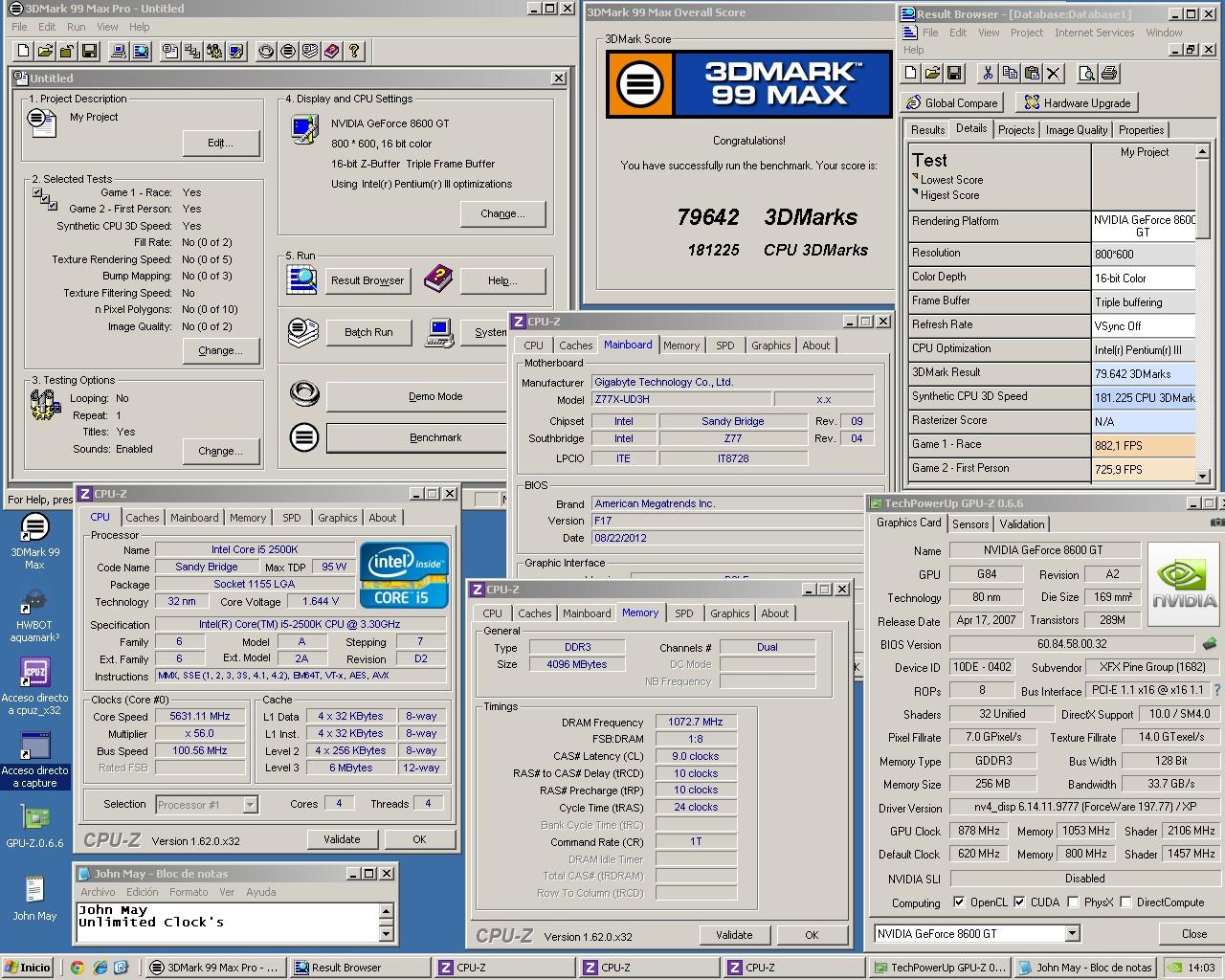Image resolution: width=1225 pixels, height=980 pixels.
Task: Click Testing Options gears toolbar icon
Action: [214, 51]
